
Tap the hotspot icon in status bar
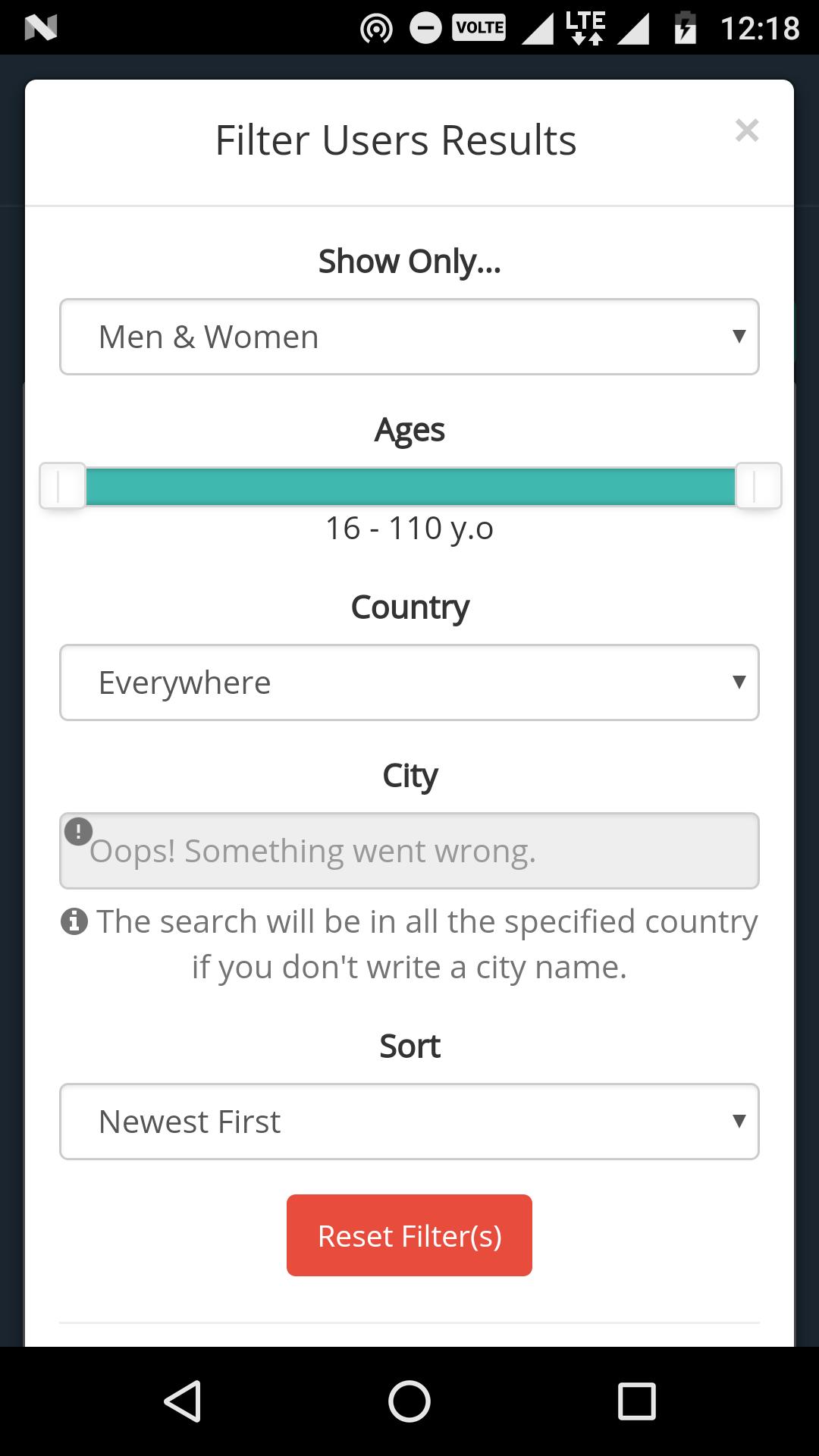pos(376,29)
